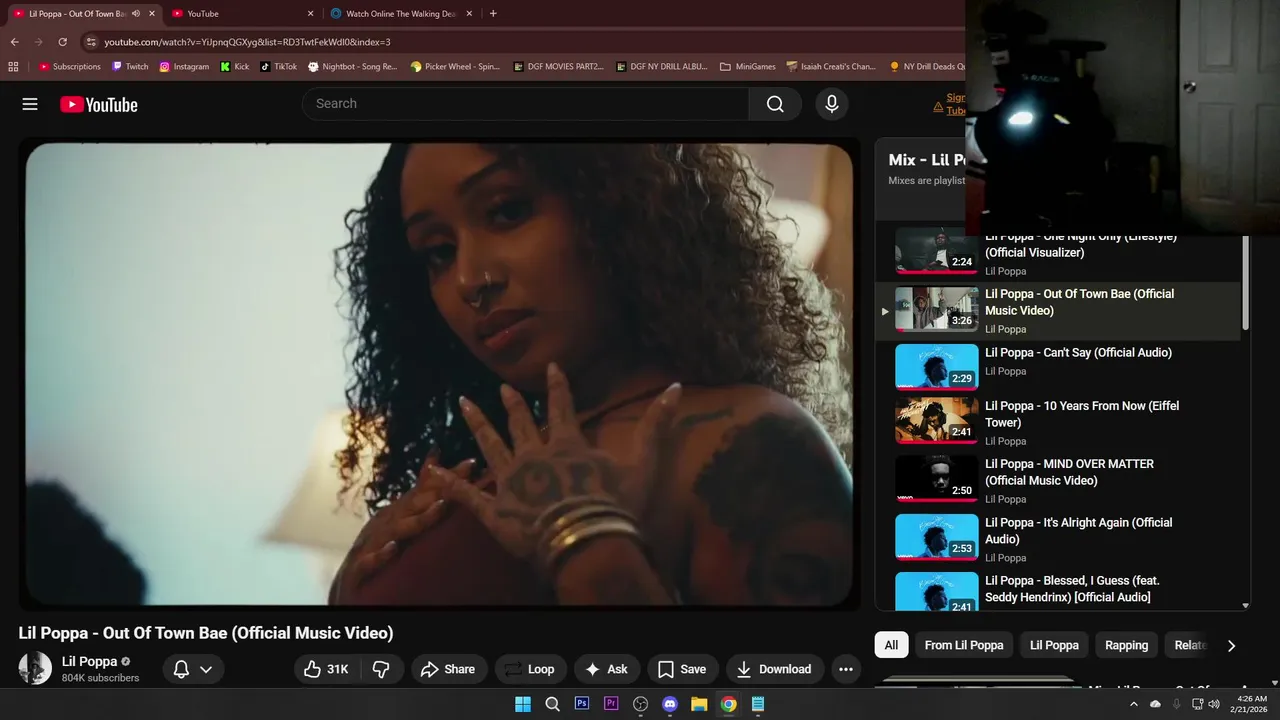Open the Nightbot Song Requests bookmark
Screen dimensions: 1280x720
(x=353, y=67)
